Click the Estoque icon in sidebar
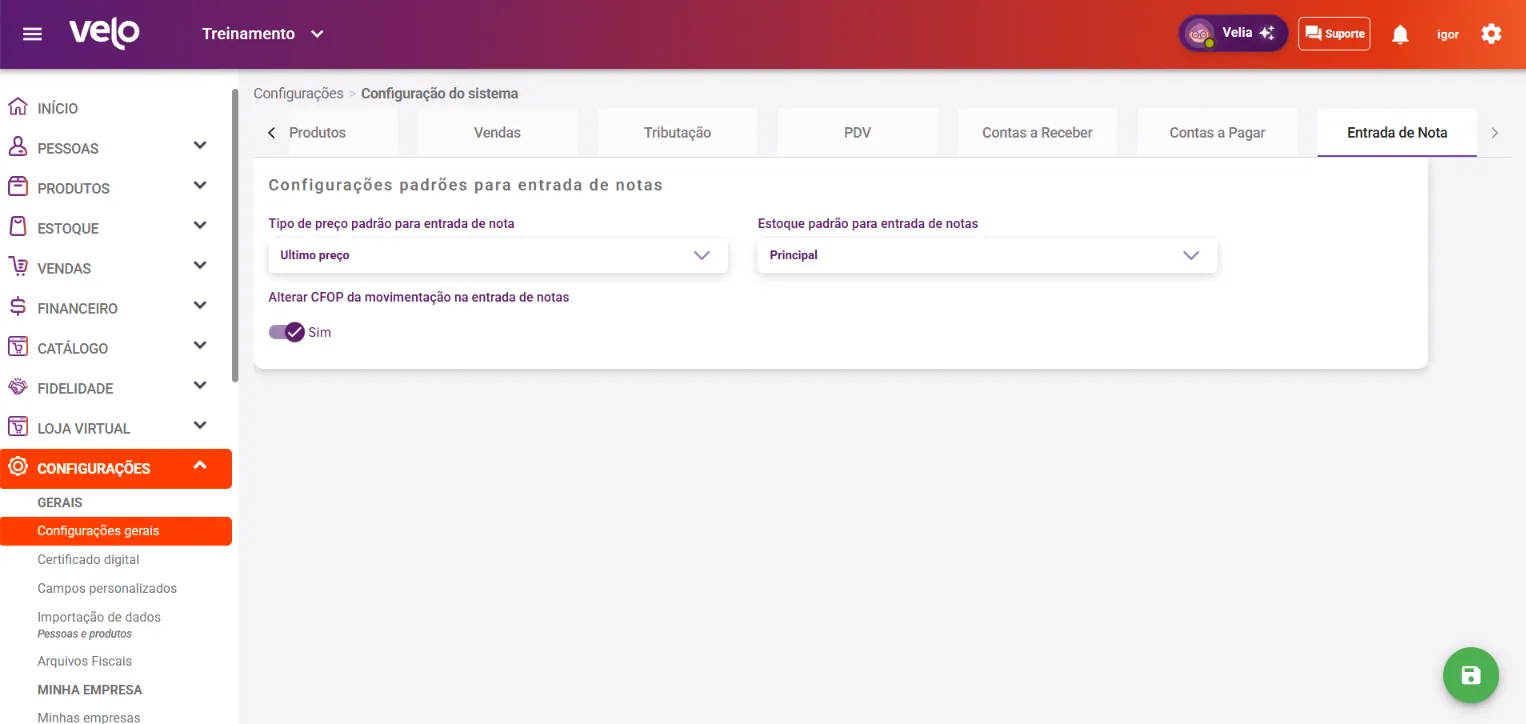Viewport: 1526px width, 724px height. (x=17, y=227)
